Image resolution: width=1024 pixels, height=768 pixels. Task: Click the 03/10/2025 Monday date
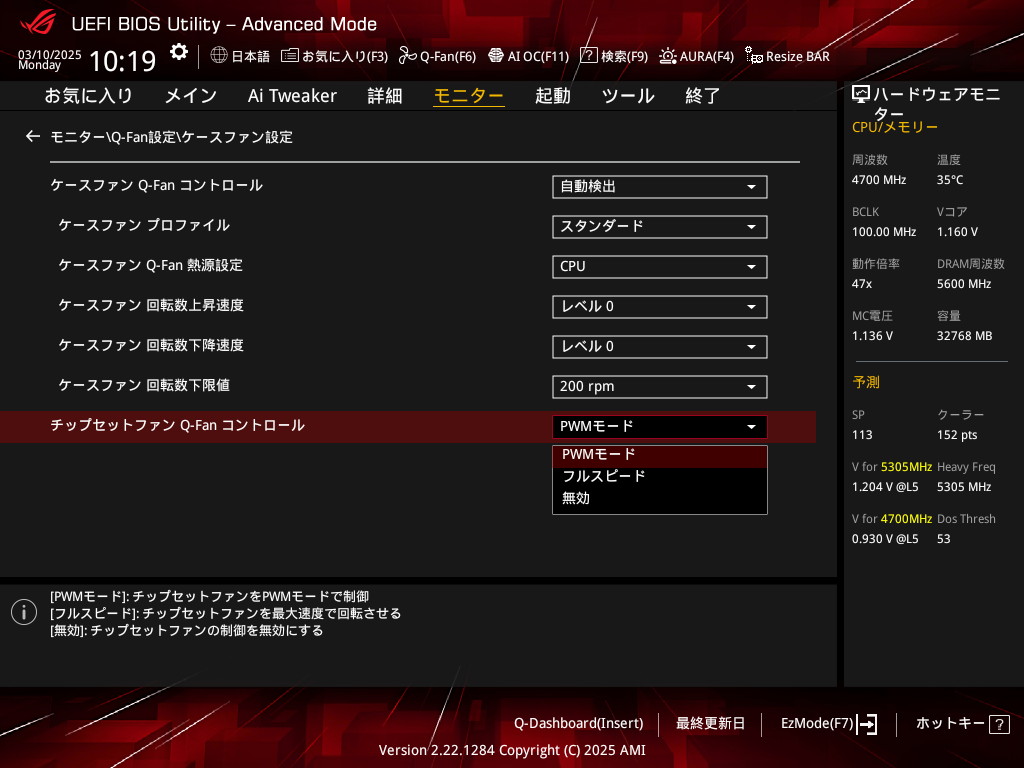pyautogui.click(x=49, y=59)
